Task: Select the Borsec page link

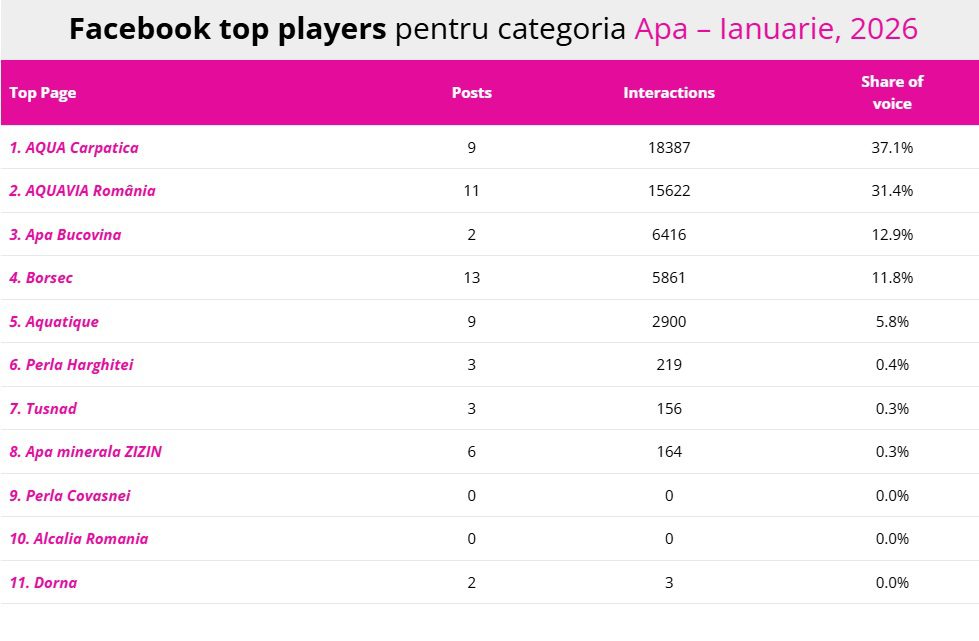Action: (41, 278)
